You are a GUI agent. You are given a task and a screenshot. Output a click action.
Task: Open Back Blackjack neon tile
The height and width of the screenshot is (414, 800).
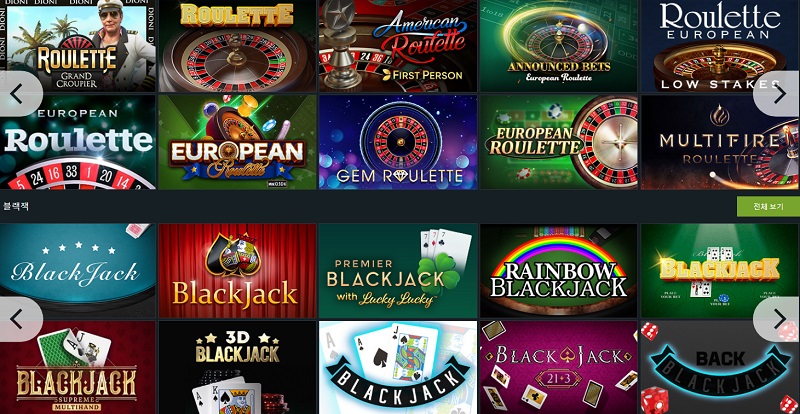point(720,368)
